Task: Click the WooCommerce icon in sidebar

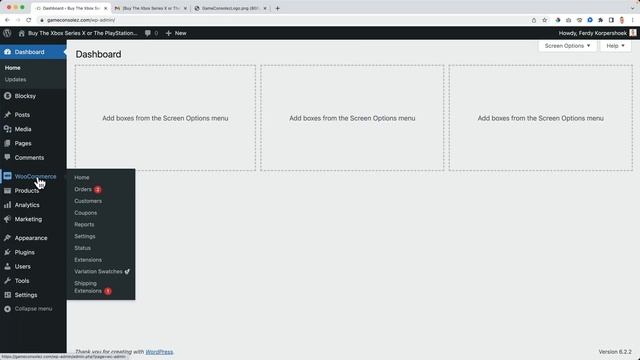Action: [7, 176]
